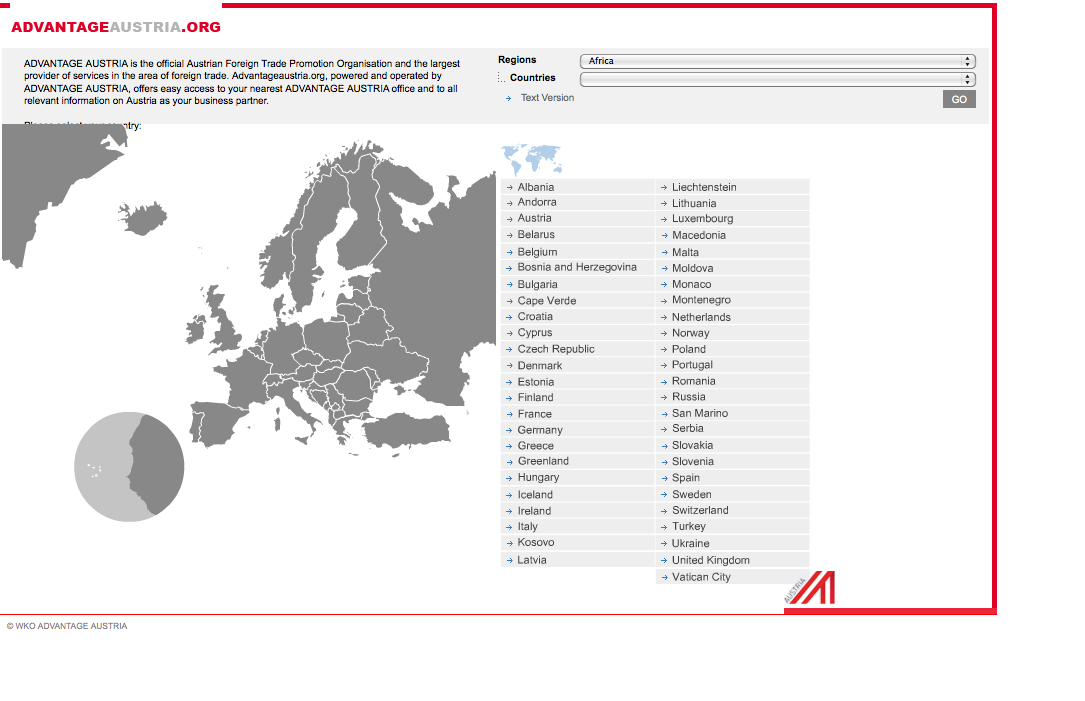This screenshot has width=1085, height=701.
Task: Open the United Kingdom country link
Action: tap(711, 560)
